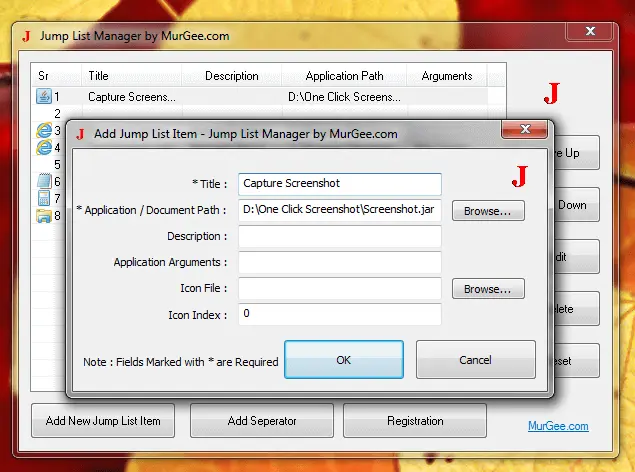Screen dimensions: 635x472
Task: Confirm the dialog with OK
Action: click(344, 360)
